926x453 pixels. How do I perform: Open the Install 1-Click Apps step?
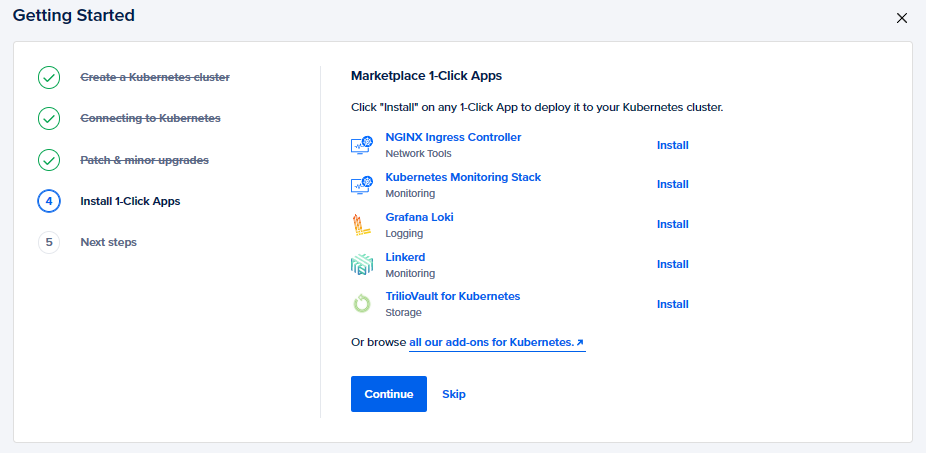(x=130, y=201)
